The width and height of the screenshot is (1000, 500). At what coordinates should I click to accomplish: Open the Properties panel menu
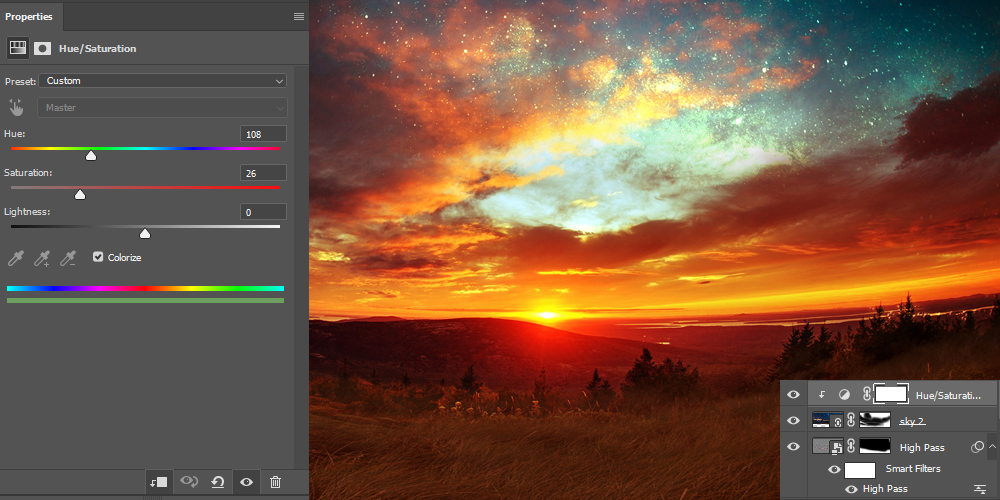[x=298, y=17]
